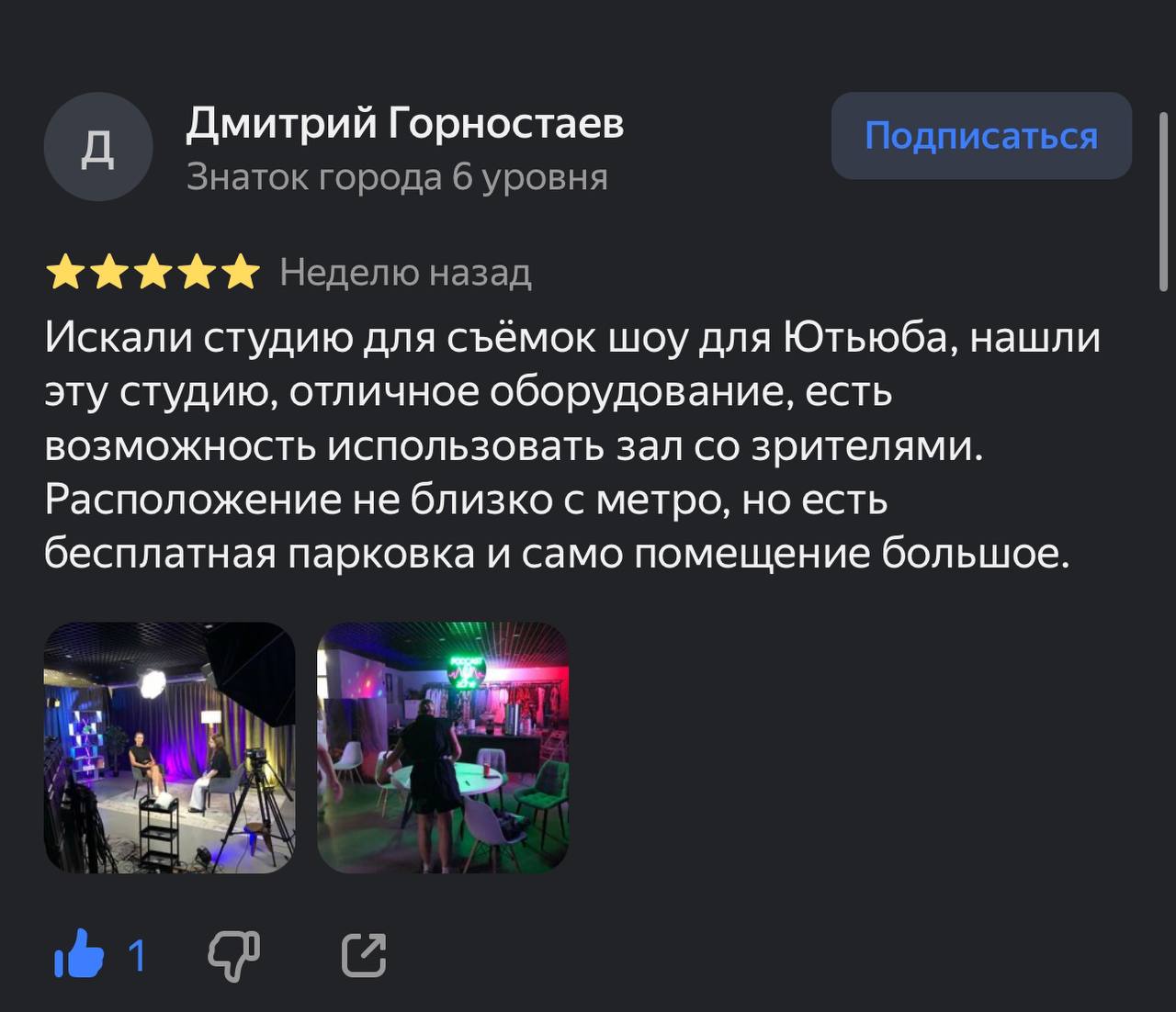Select the fourth rating star

pyautogui.click(x=197, y=273)
